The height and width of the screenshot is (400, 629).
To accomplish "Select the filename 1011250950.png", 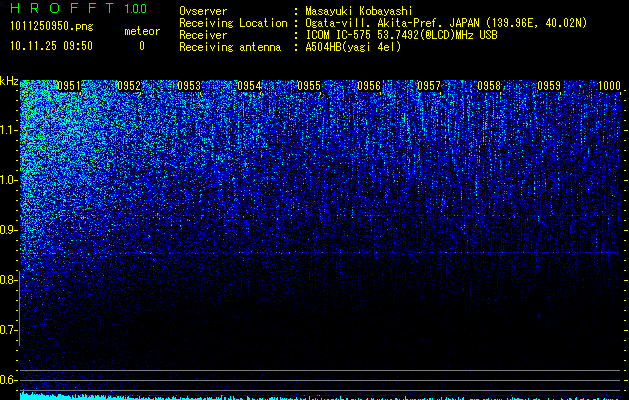I will [52, 27].
